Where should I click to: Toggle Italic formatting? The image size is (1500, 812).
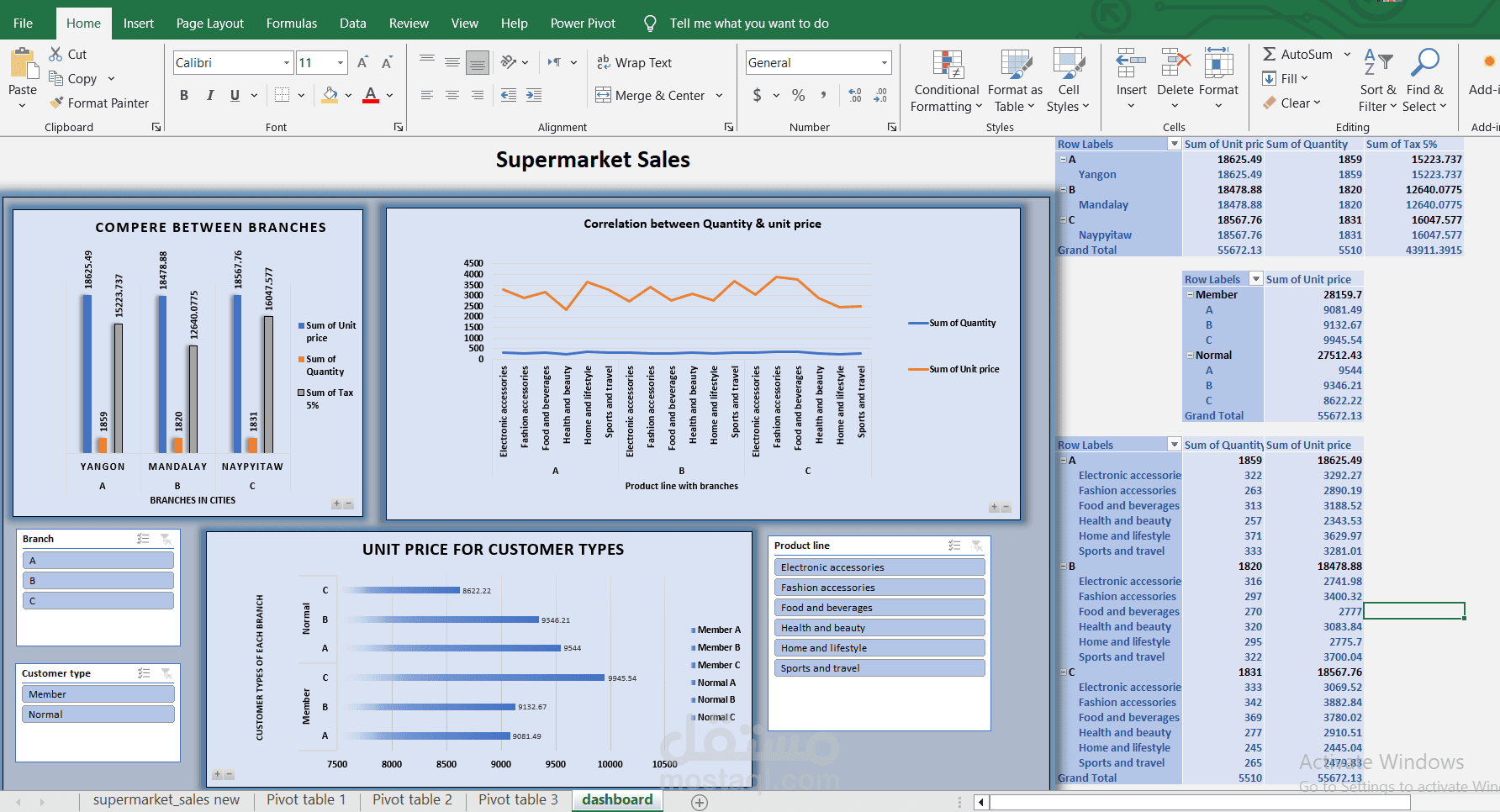[209, 95]
